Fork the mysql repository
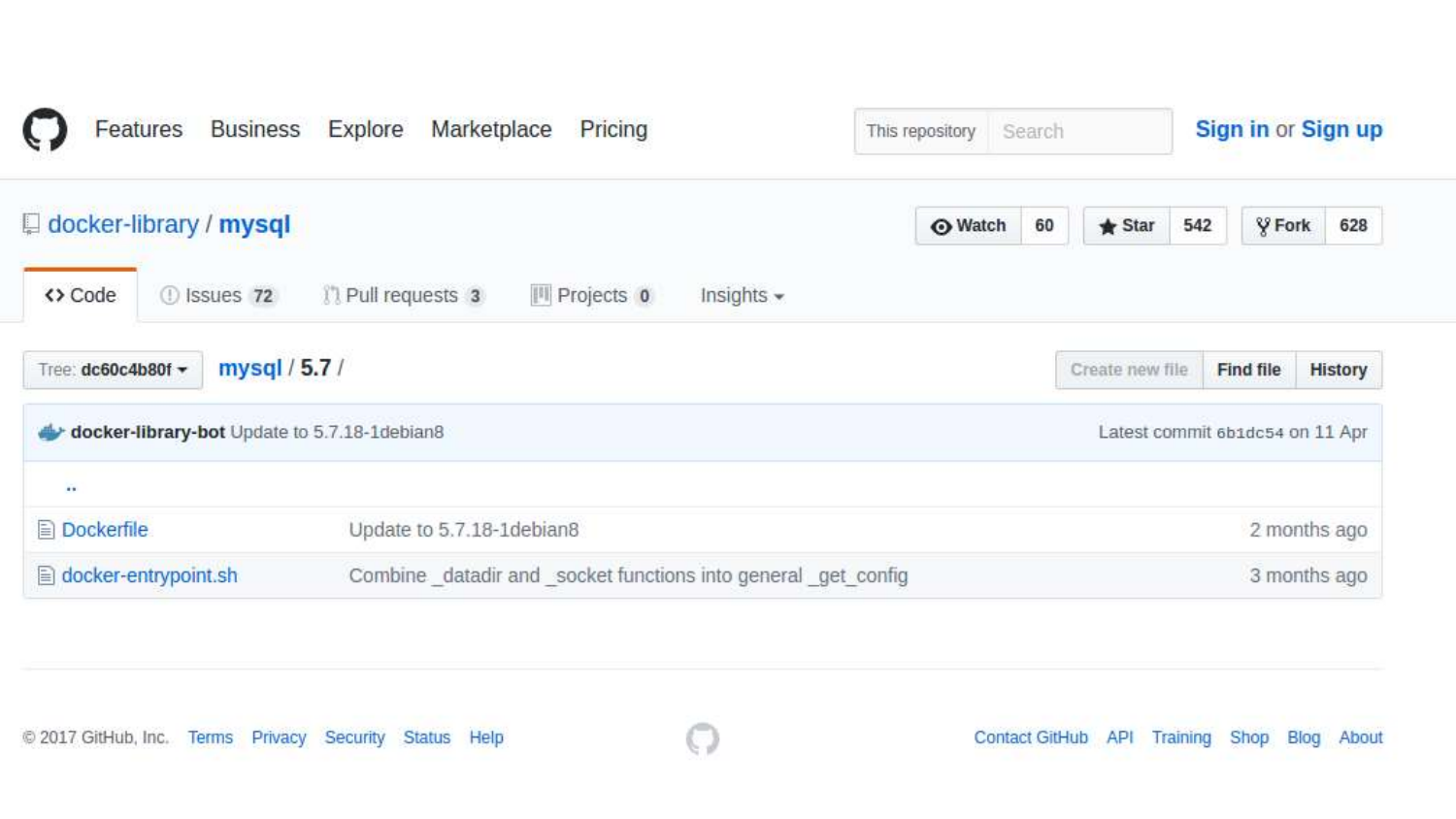Screen dimensions: 1456x819 [1282, 226]
